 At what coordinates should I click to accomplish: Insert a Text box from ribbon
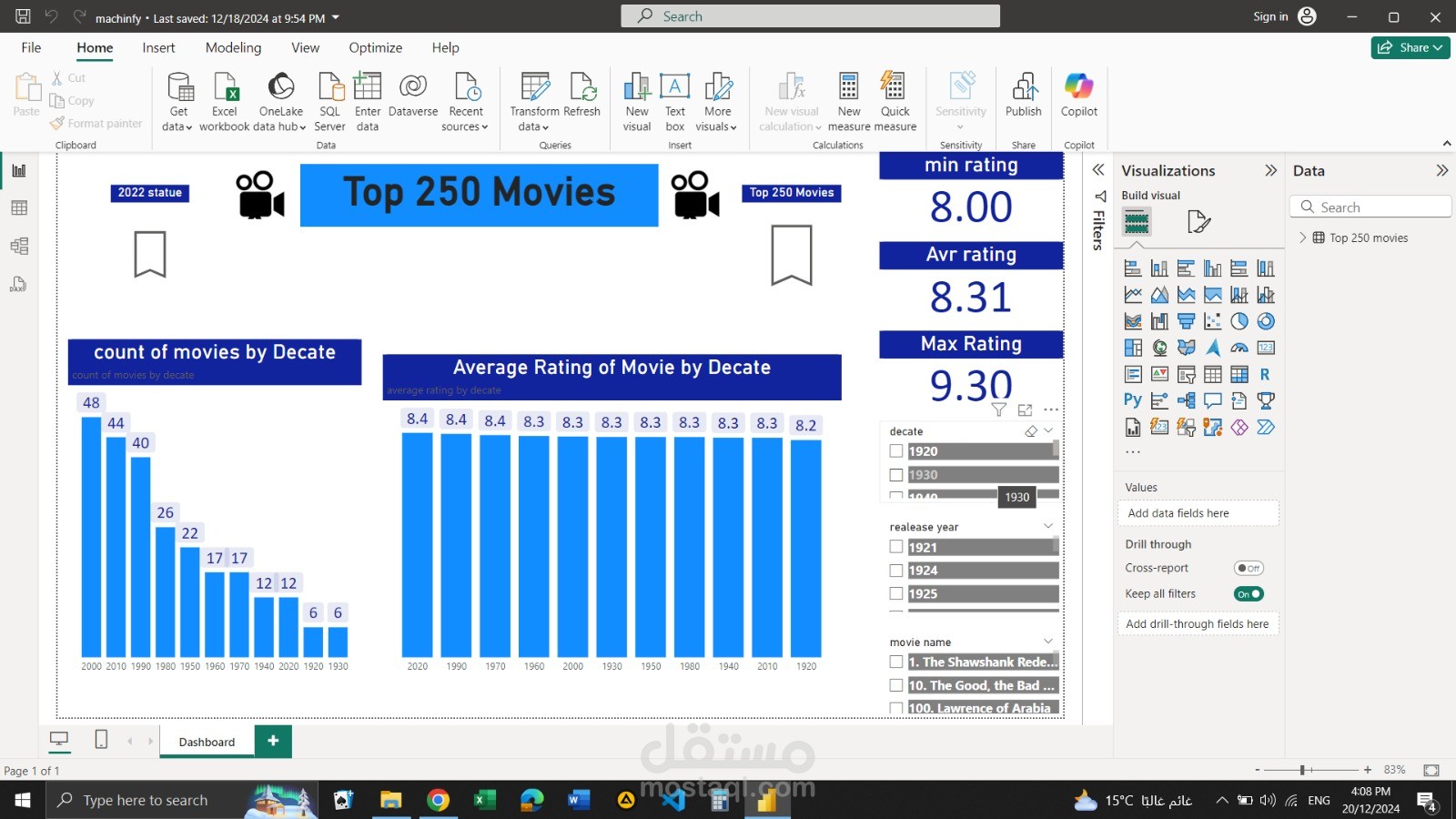pyautogui.click(x=674, y=102)
